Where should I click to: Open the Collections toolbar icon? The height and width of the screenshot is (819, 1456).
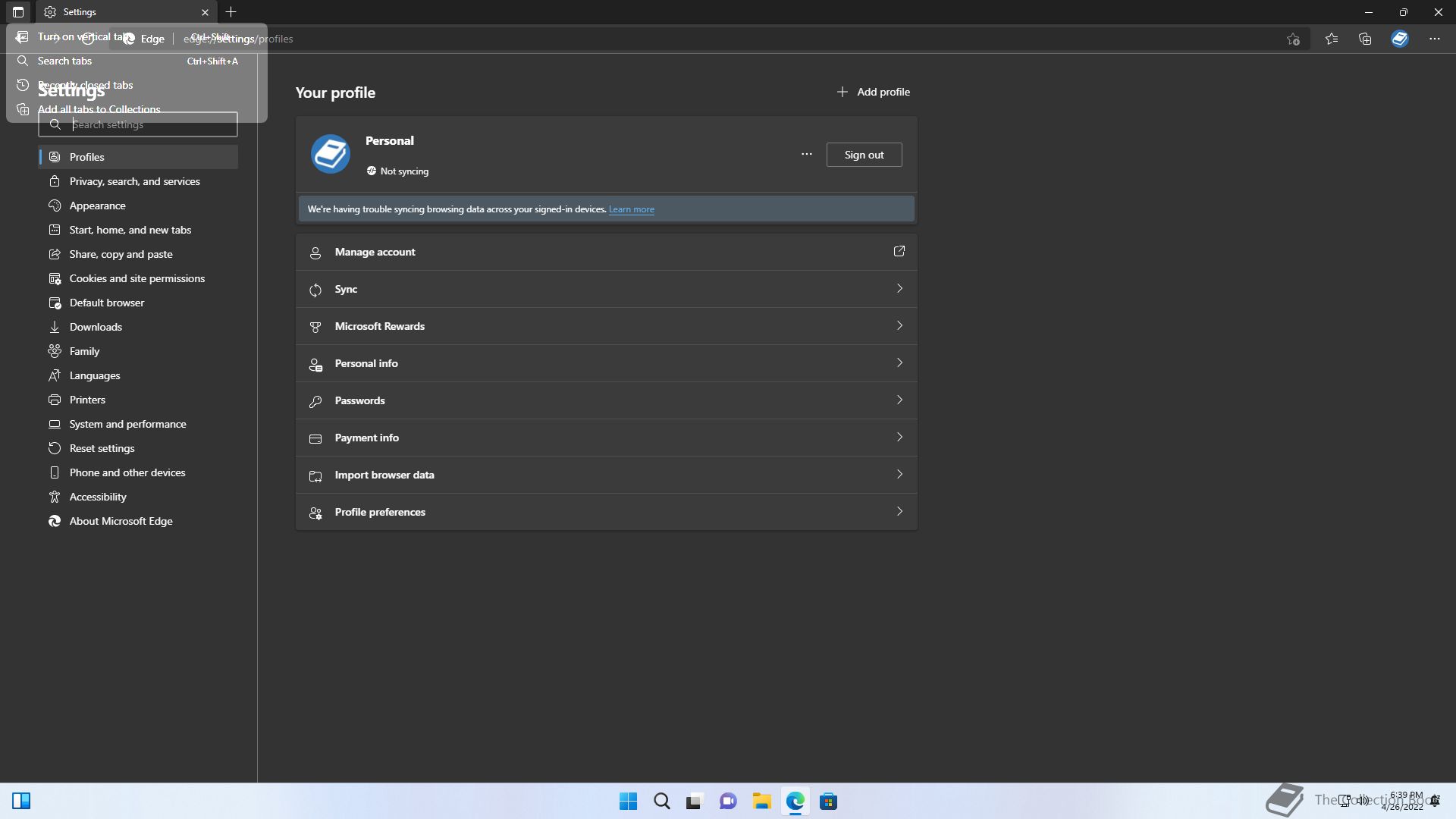pyautogui.click(x=1365, y=39)
